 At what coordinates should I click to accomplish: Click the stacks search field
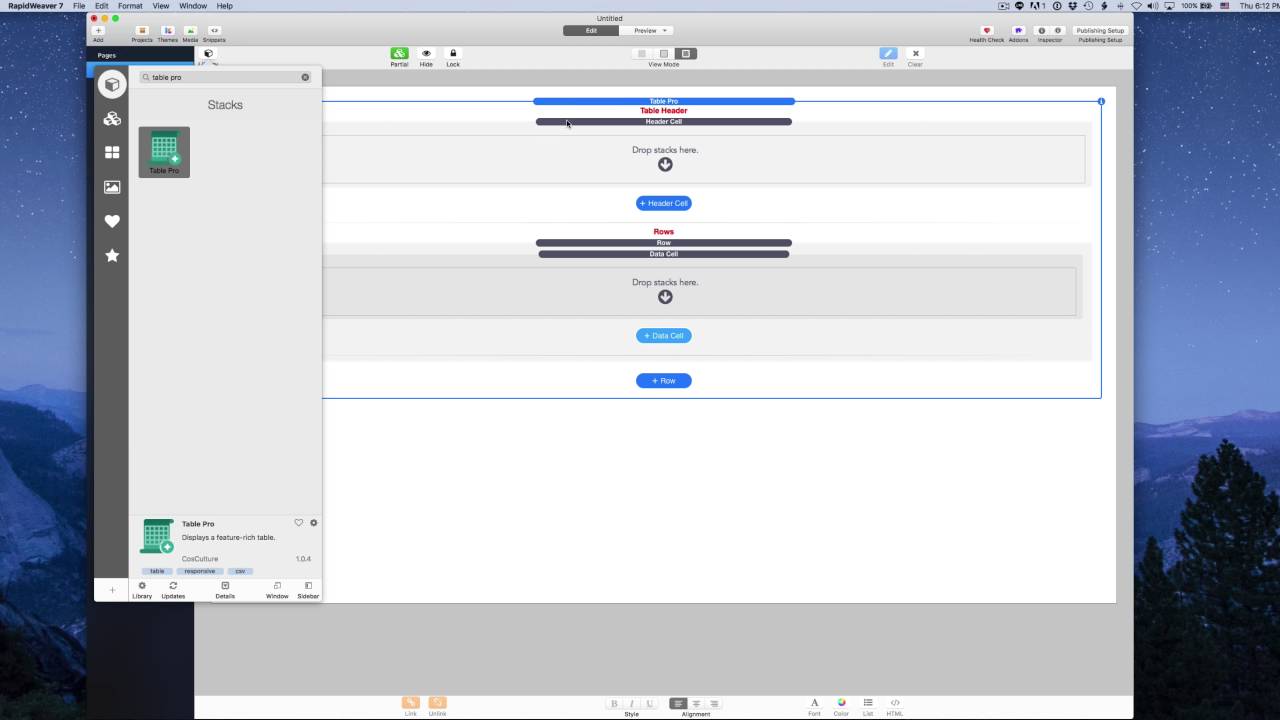[x=225, y=77]
